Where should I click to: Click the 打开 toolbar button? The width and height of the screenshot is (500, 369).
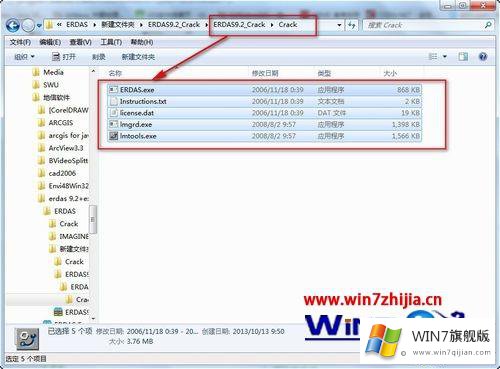[x=64, y=57]
